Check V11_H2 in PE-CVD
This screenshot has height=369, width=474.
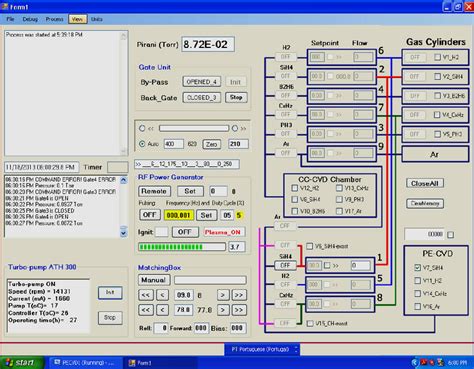coord(417,281)
